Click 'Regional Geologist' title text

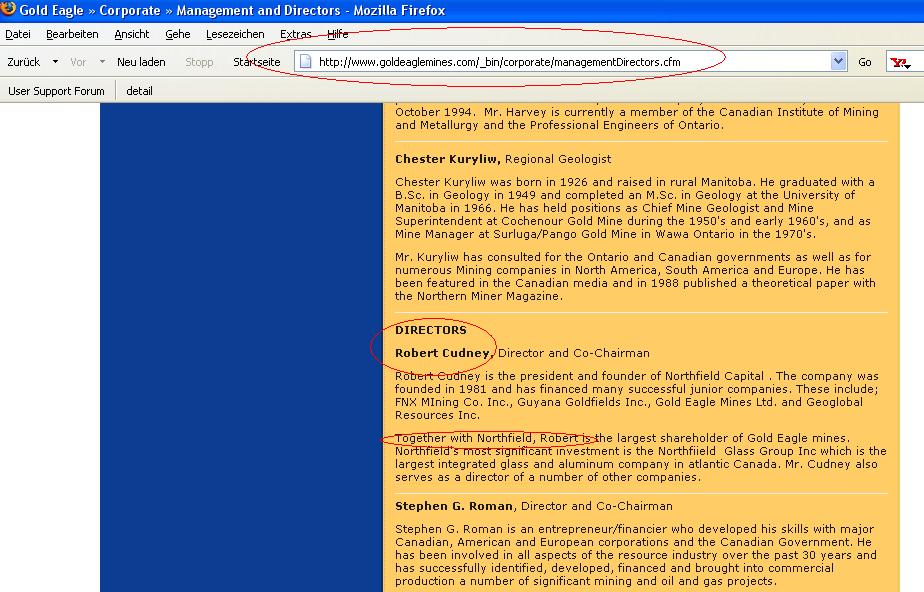tap(558, 159)
